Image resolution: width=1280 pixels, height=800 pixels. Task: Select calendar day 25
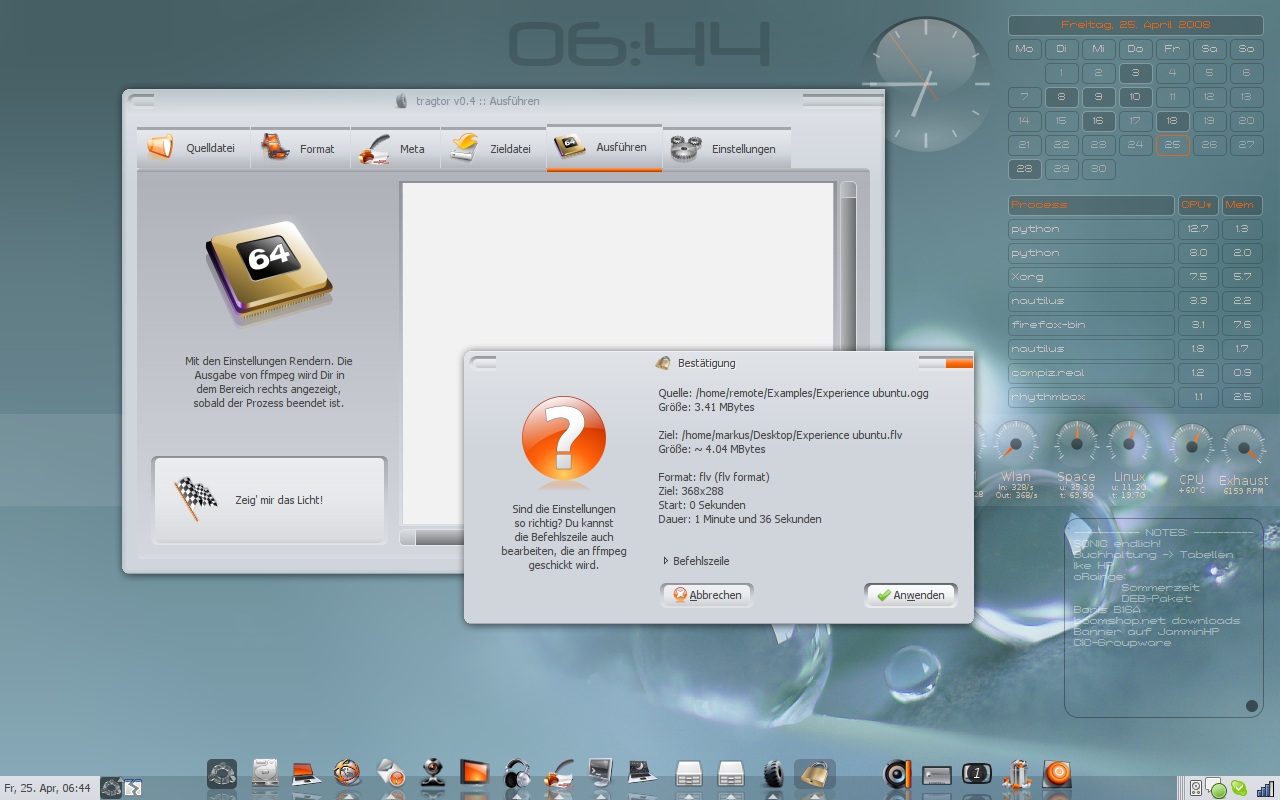(1172, 145)
